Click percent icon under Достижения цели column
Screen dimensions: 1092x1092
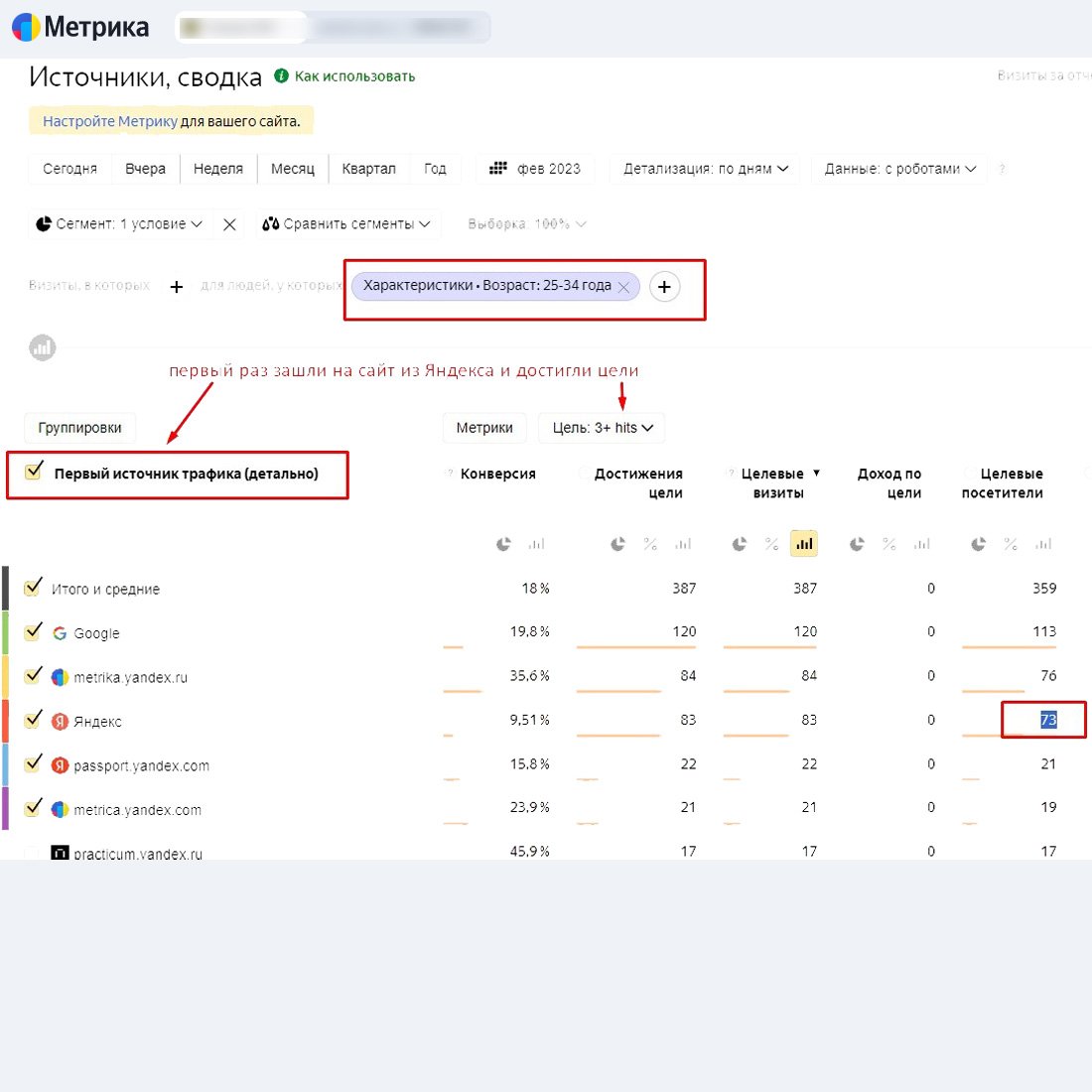650,544
